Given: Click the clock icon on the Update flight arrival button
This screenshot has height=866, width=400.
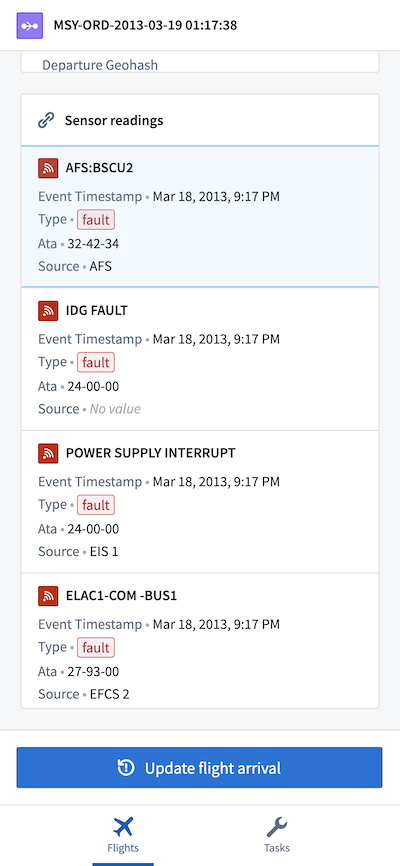Looking at the screenshot, I should click(126, 768).
